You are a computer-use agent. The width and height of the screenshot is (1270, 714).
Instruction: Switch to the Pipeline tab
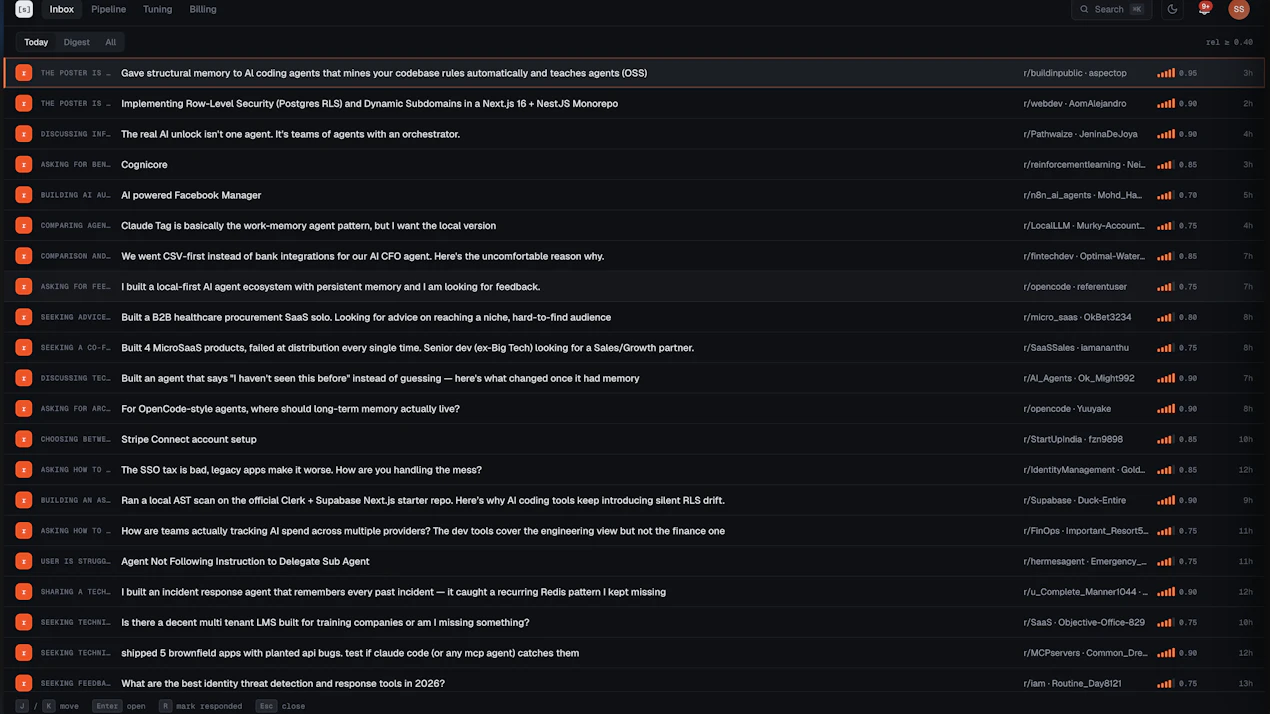tap(108, 9)
